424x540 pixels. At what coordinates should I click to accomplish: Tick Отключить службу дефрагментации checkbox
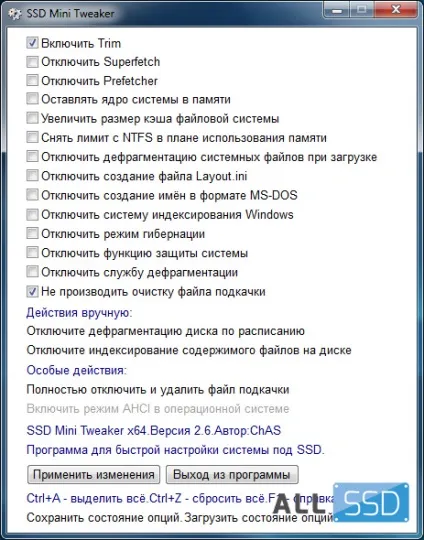tap(32, 272)
